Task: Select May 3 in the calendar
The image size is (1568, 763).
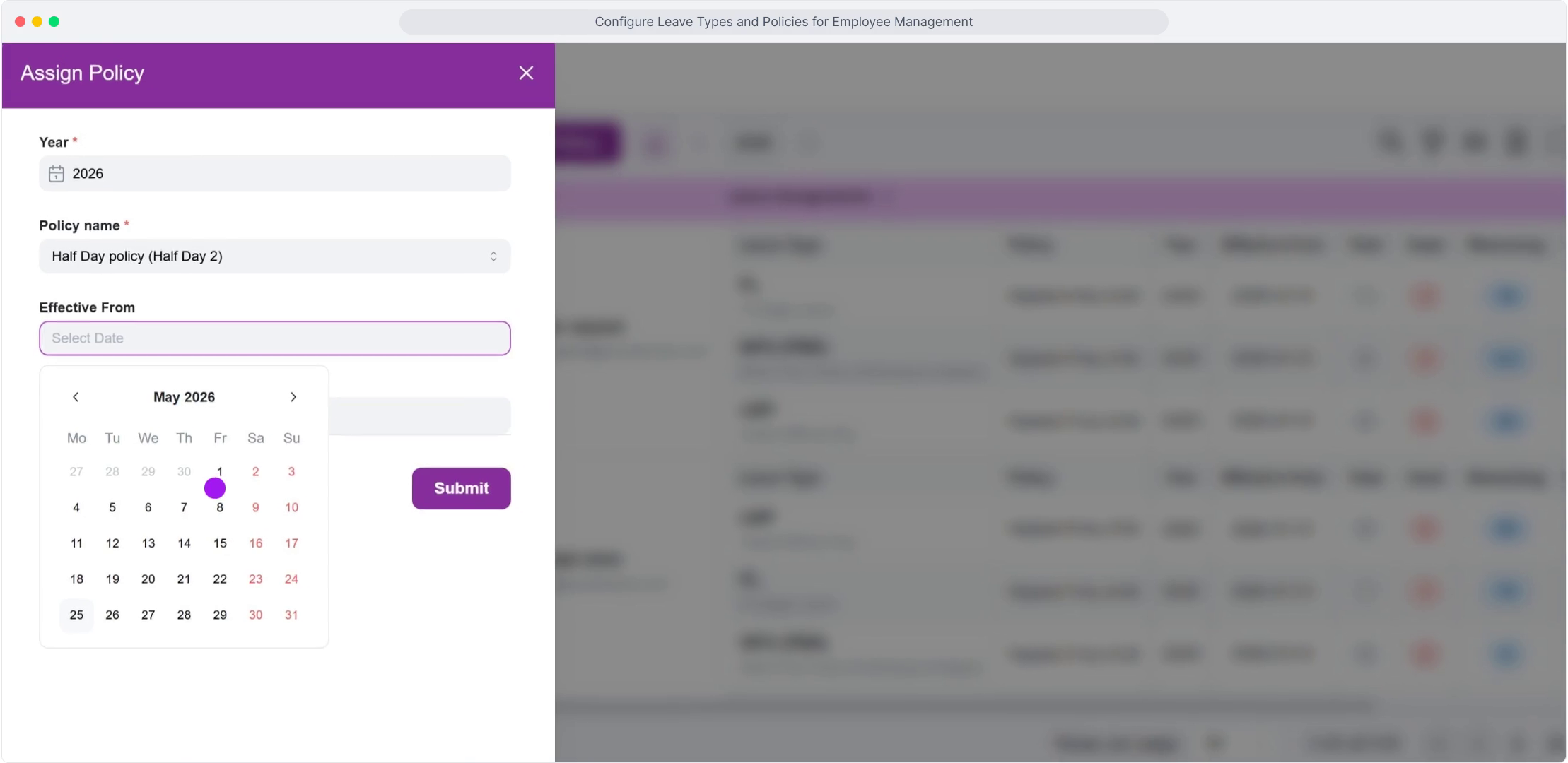Action: point(291,471)
